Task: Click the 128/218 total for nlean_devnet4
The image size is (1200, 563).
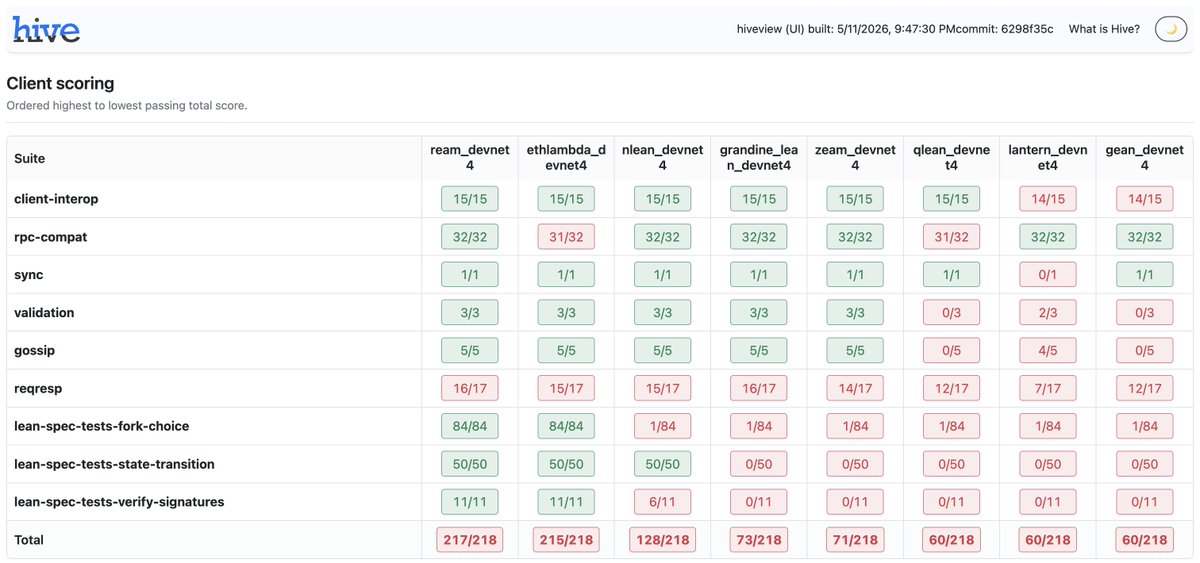Action: click(x=662, y=540)
